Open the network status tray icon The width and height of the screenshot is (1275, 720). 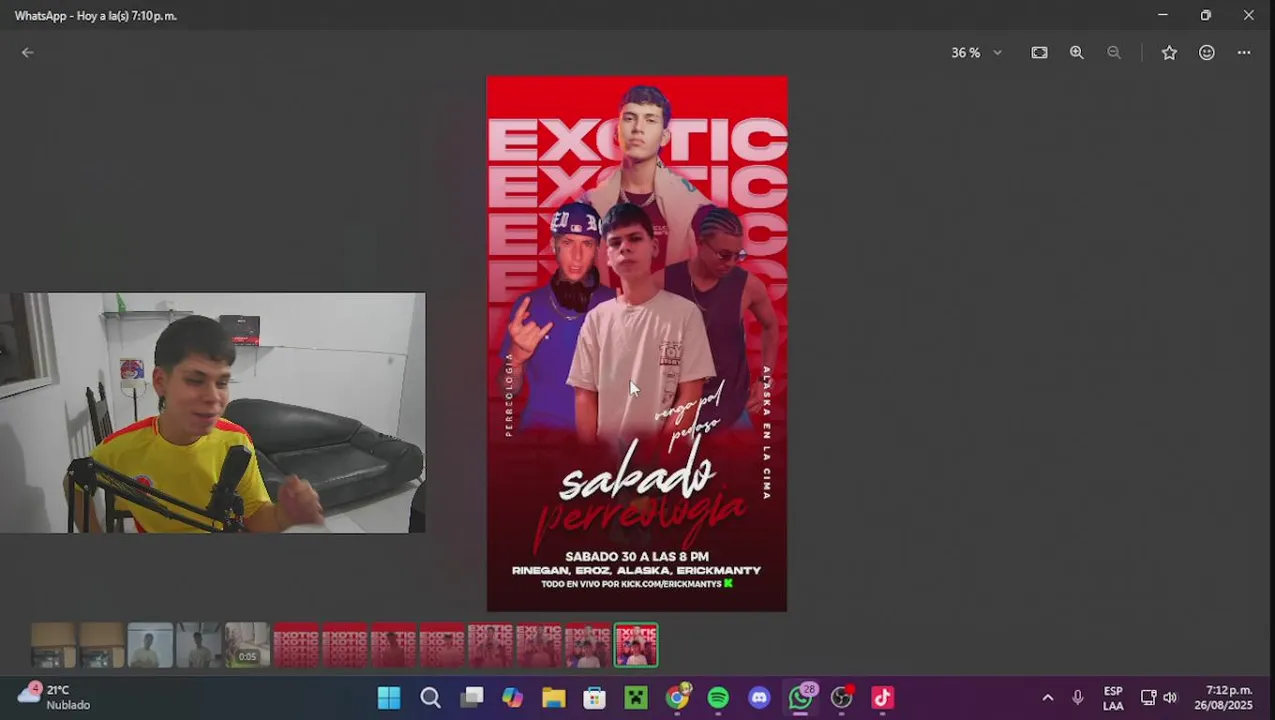(1148, 697)
